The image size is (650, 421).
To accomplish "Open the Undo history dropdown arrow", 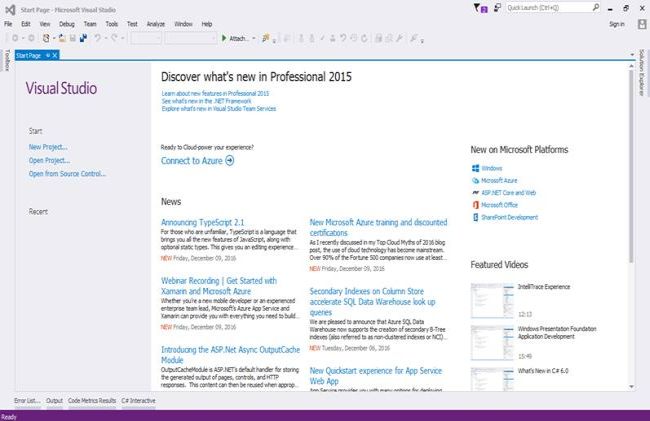I will pos(105,38).
